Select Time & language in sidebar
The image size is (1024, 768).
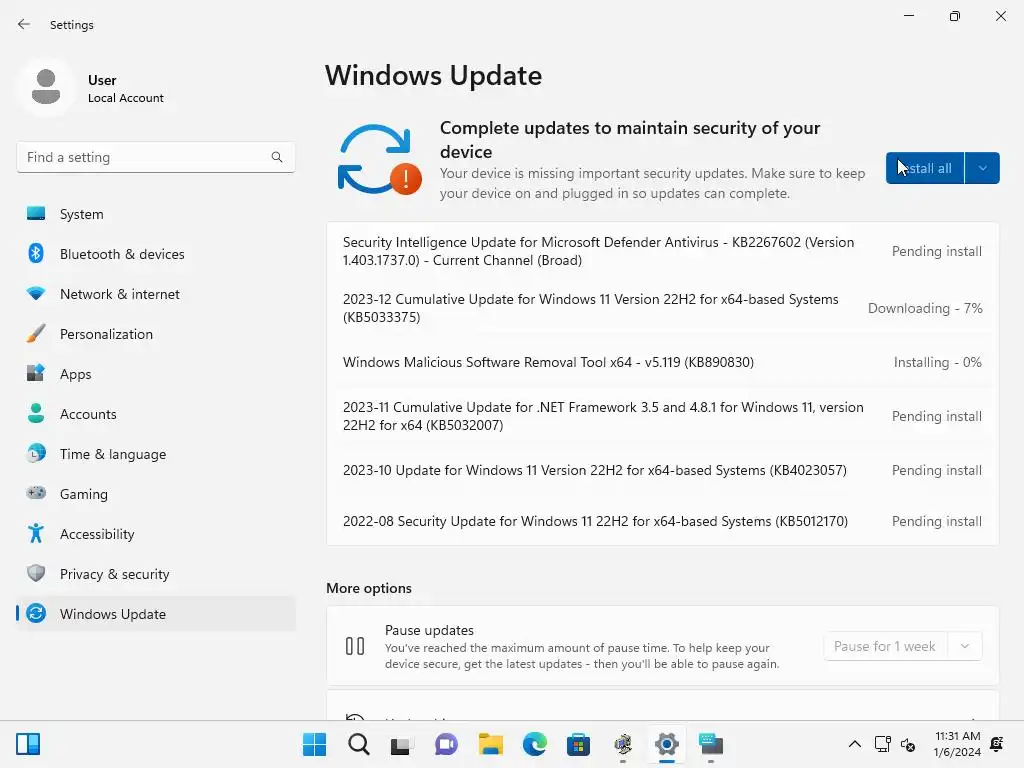[x=156, y=454]
